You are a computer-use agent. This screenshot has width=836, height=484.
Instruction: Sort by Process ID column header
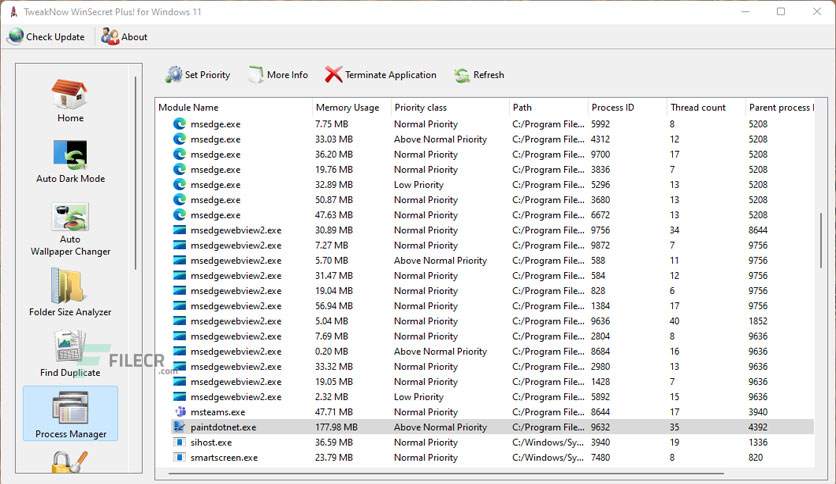point(613,107)
